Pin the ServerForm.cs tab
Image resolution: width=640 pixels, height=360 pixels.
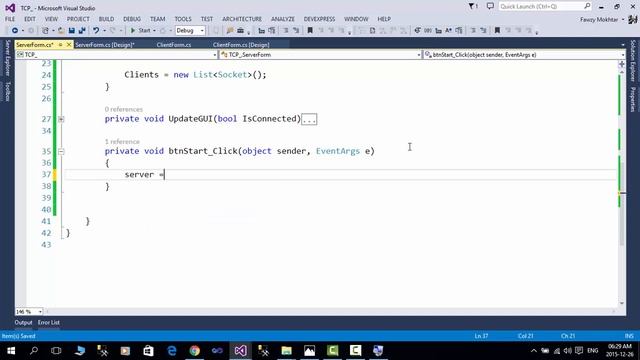60,44
